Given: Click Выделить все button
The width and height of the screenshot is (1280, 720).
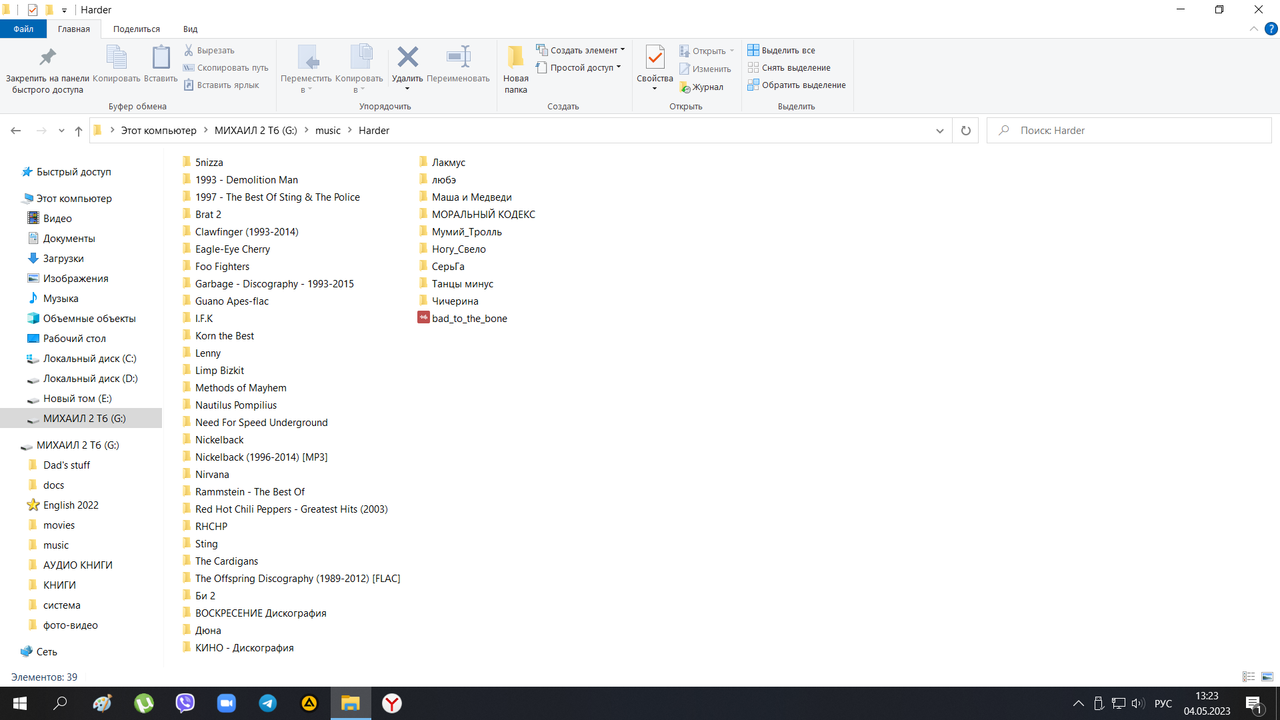Looking at the screenshot, I should click(x=782, y=50).
